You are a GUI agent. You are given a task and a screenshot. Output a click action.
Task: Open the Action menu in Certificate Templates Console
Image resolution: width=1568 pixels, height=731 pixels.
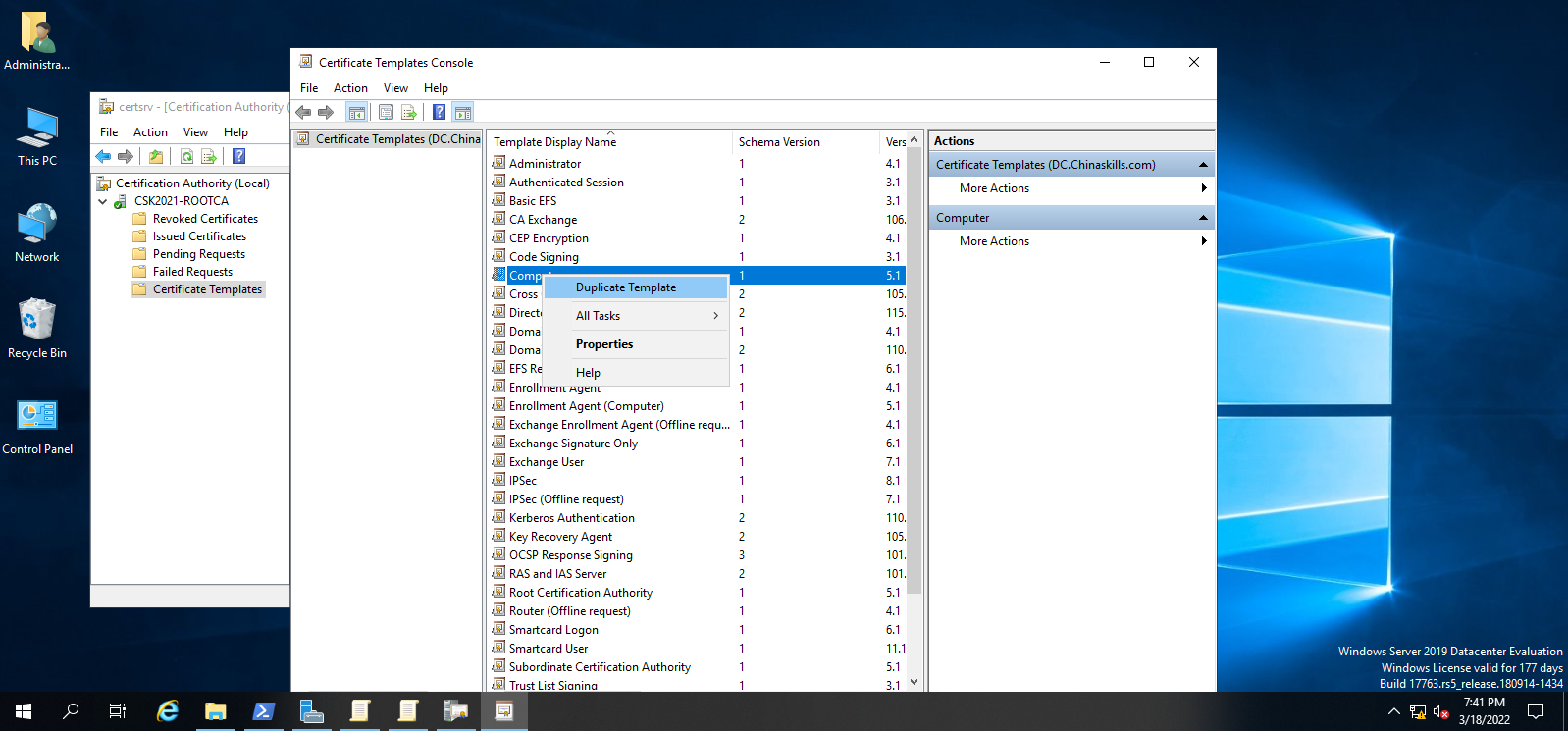(350, 88)
